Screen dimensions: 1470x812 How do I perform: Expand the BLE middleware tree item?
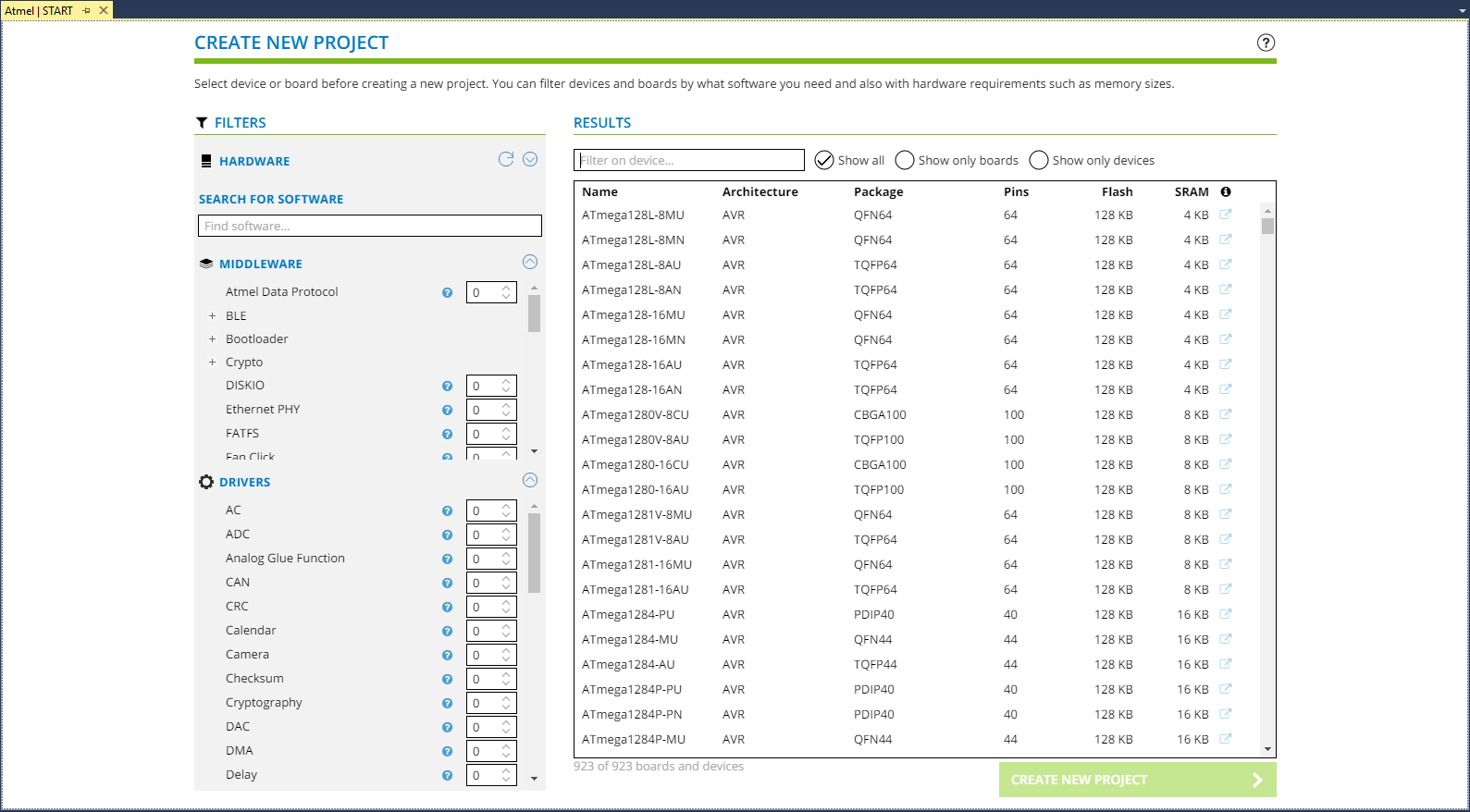click(212, 316)
